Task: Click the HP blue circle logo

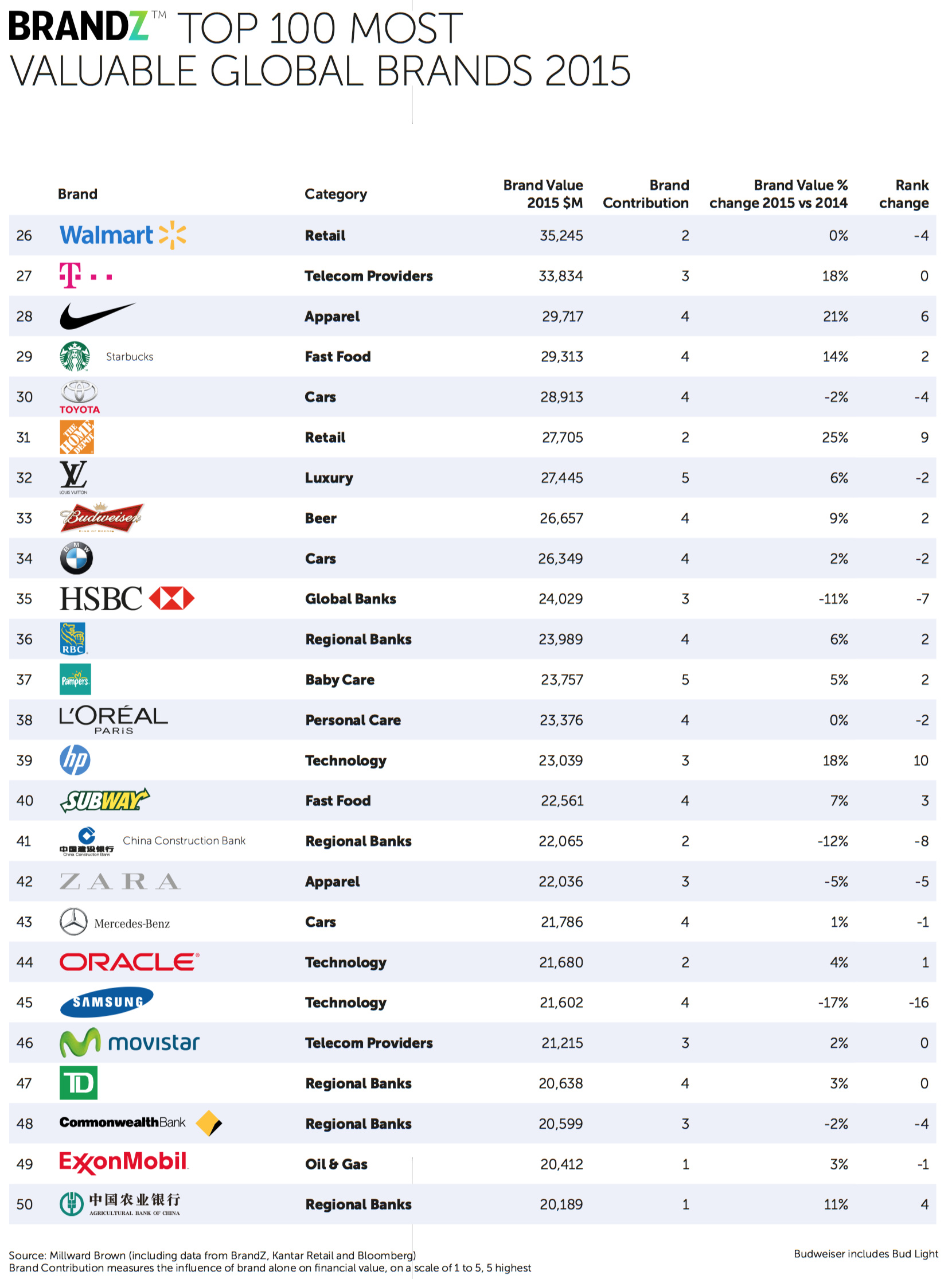Action: click(75, 760)
